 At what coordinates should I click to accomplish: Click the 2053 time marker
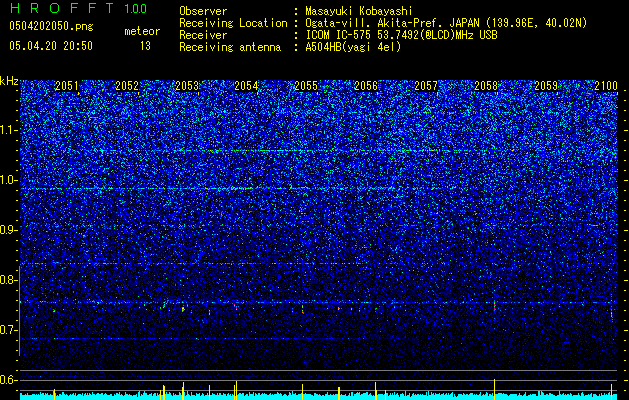187,86
